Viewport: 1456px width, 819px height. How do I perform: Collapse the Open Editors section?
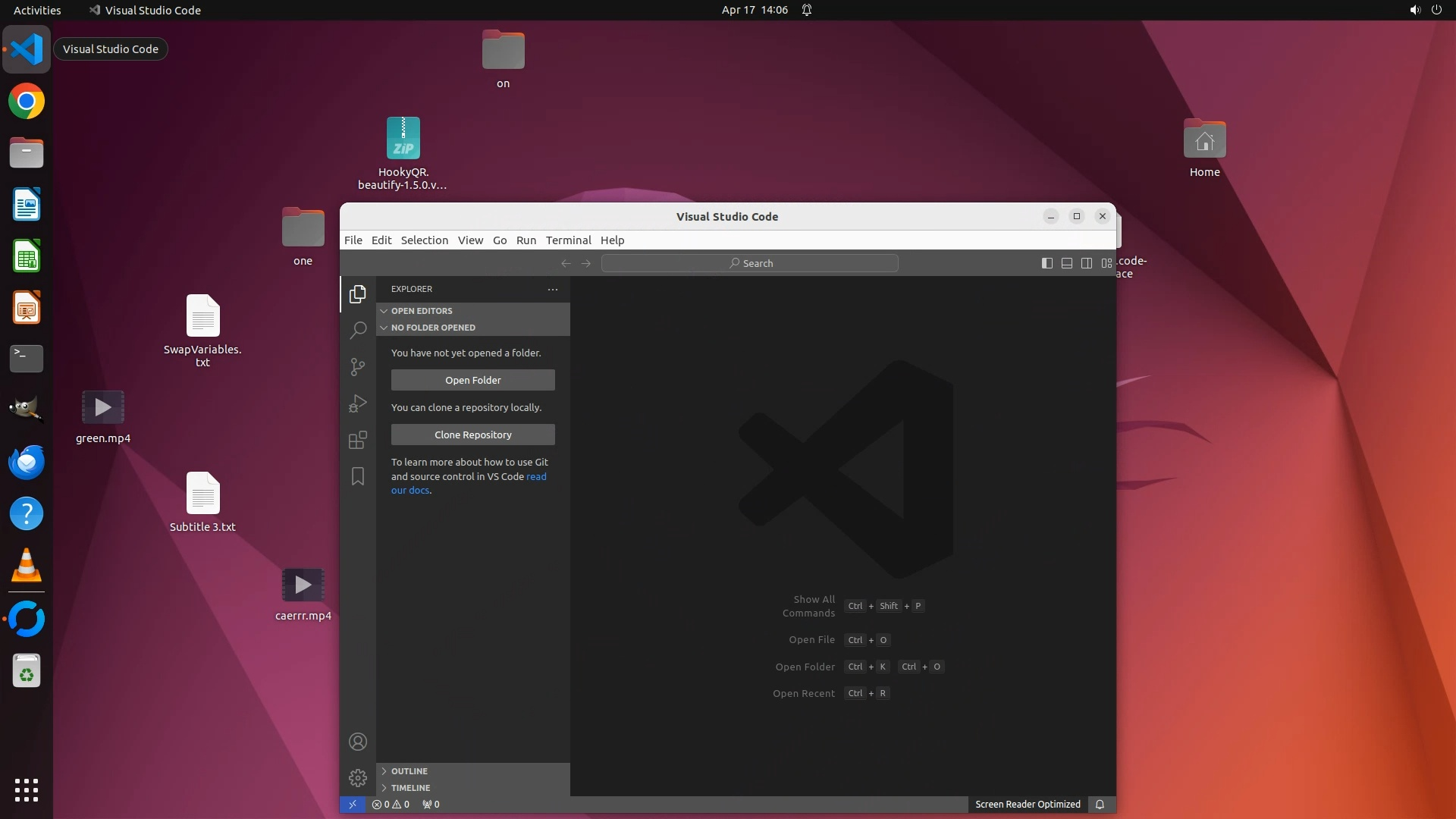click(x=422, y=311)
